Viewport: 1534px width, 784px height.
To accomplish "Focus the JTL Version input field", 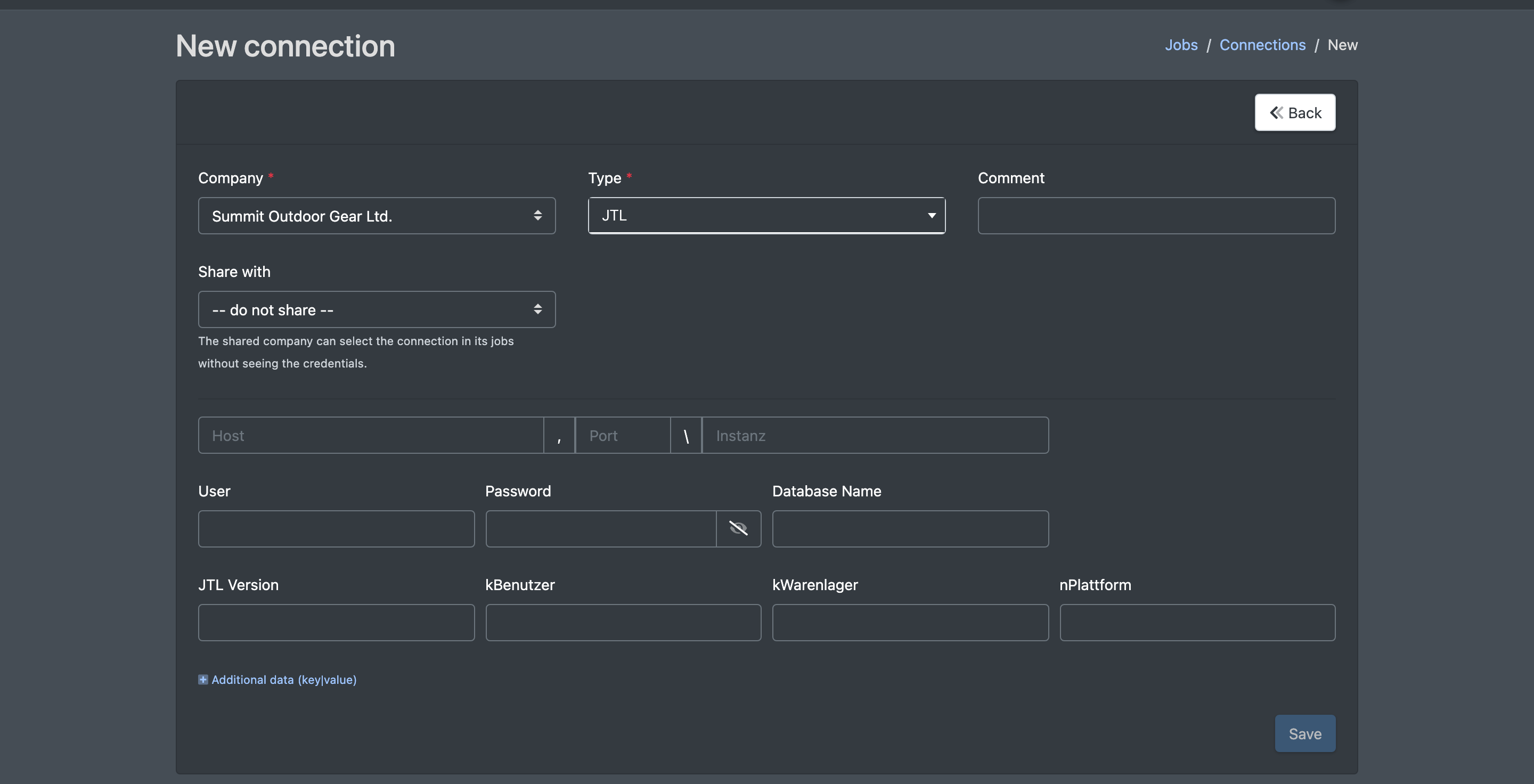I will click(x=337, y=623).
